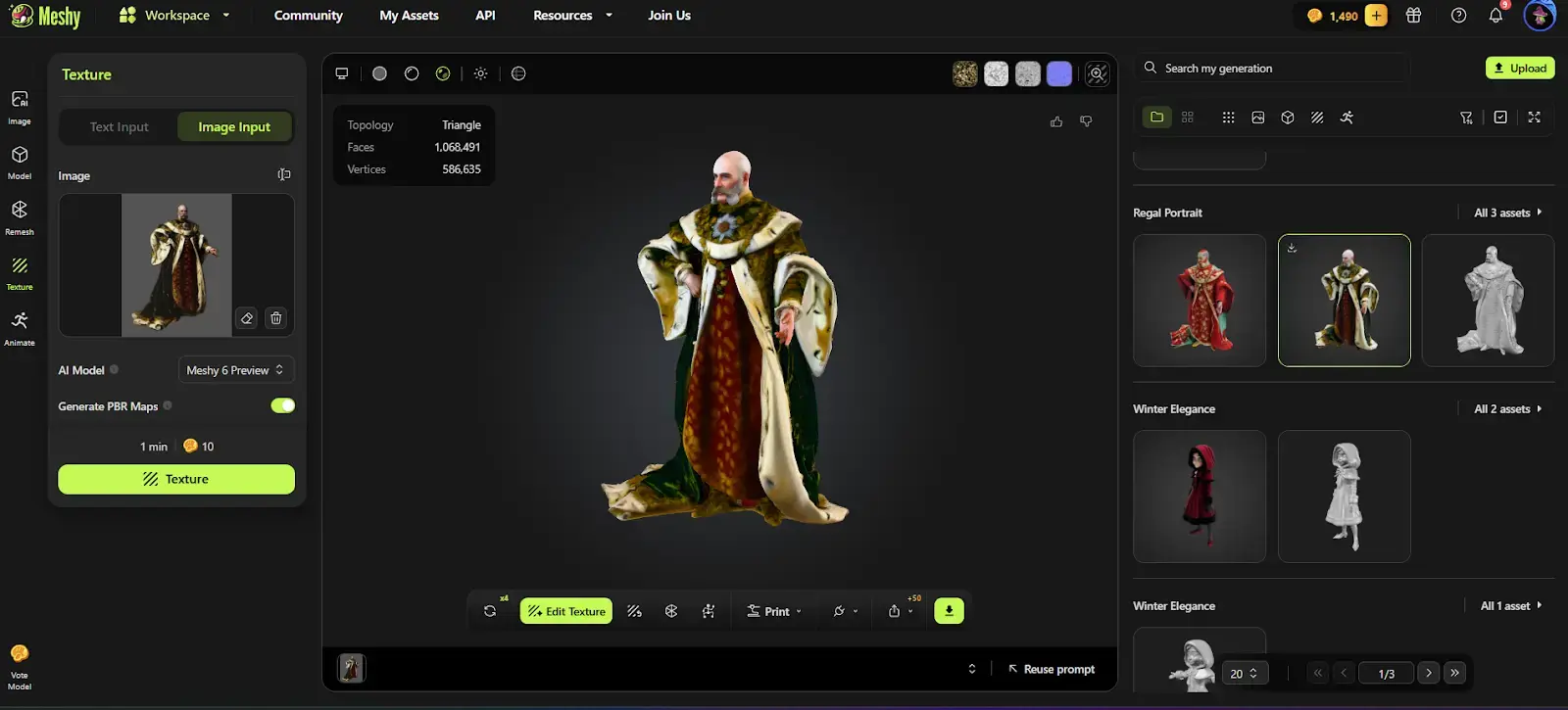
Task: Switch assets to folder view
Action: (1157, 118)
